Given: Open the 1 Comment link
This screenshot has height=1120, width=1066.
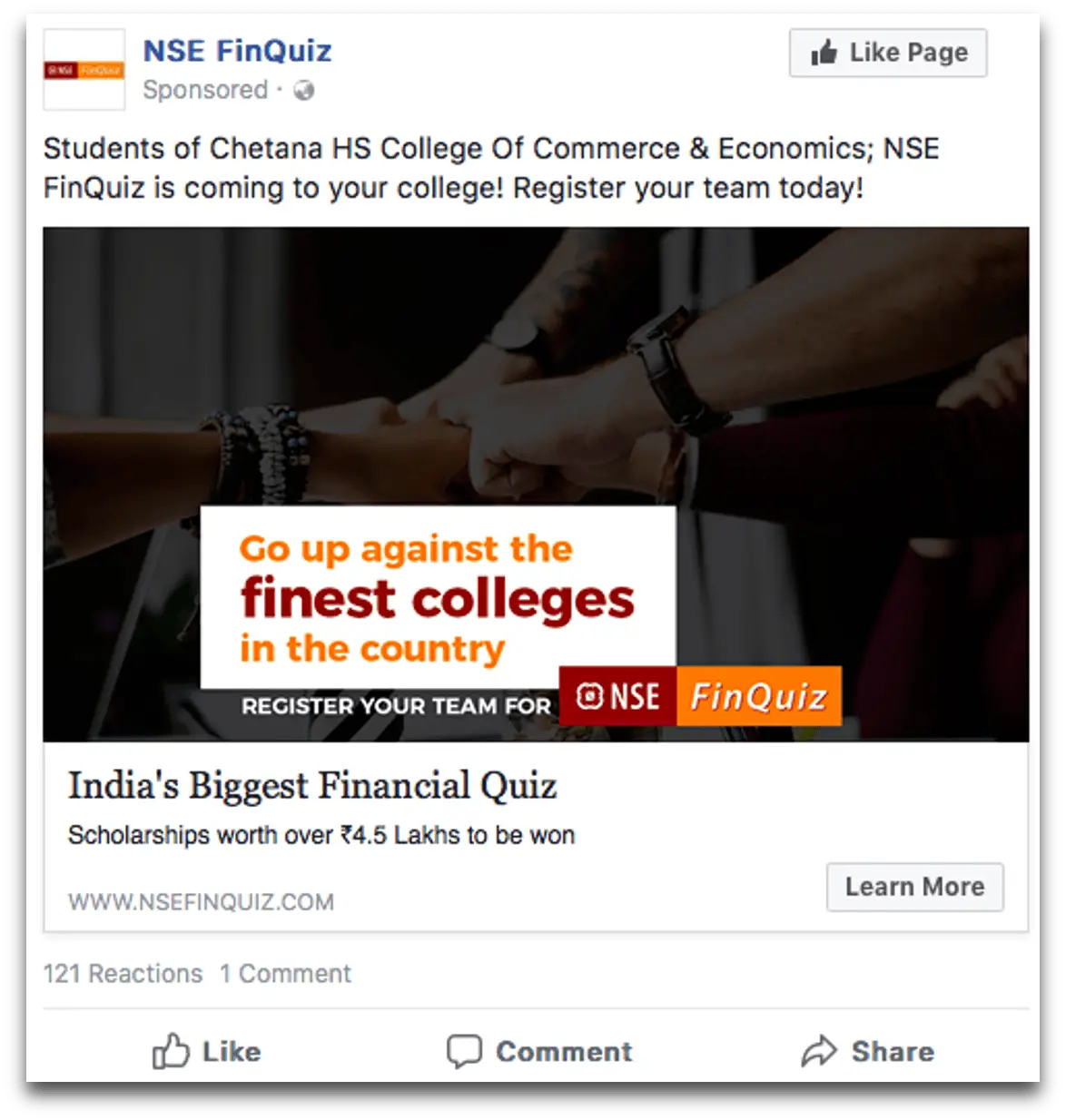Looking at the screenshot, I should point(285,974).
